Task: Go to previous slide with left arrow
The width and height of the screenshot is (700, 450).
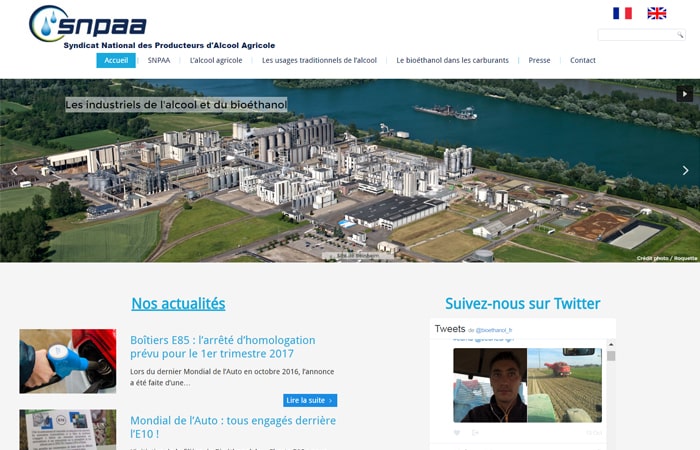Action: pos(14,171)
